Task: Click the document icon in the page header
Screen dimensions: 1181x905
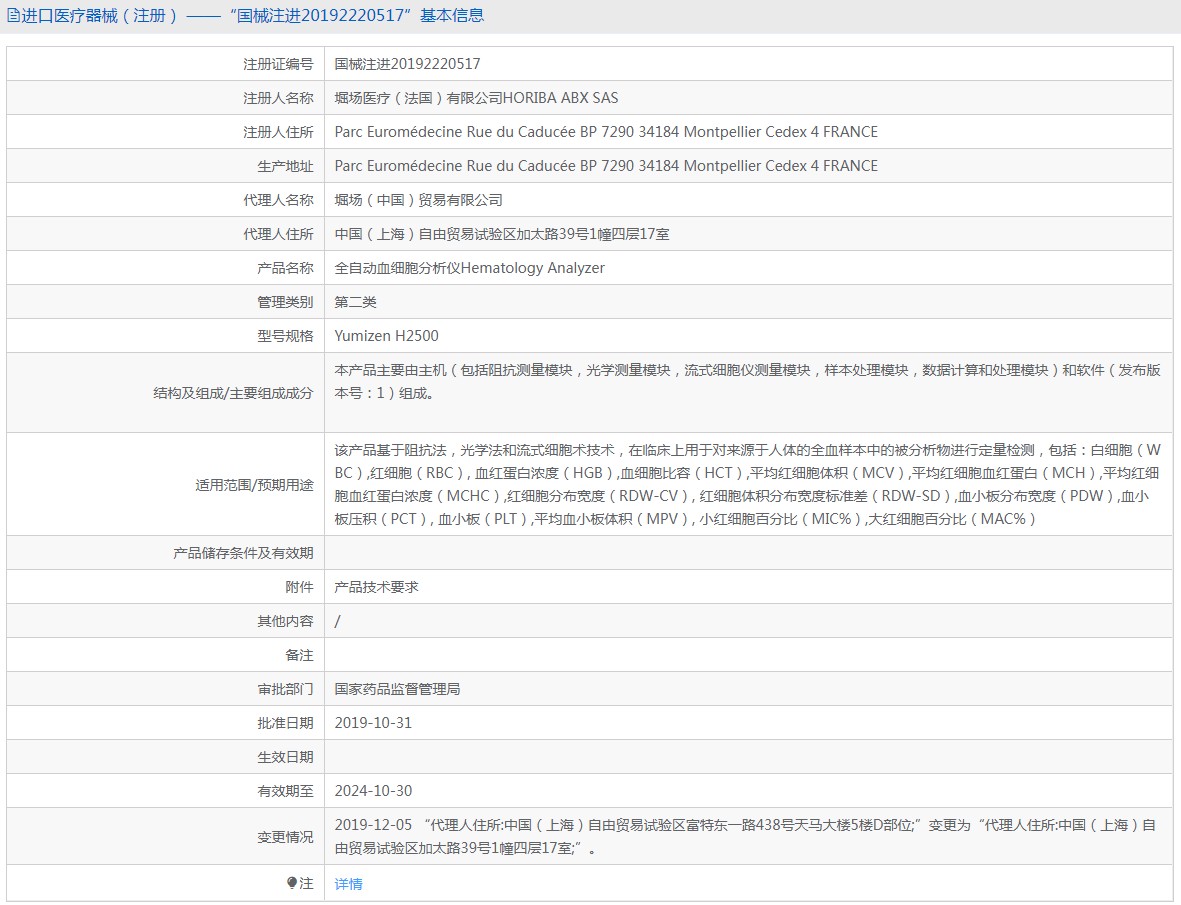Action: [x=14, y=15]
